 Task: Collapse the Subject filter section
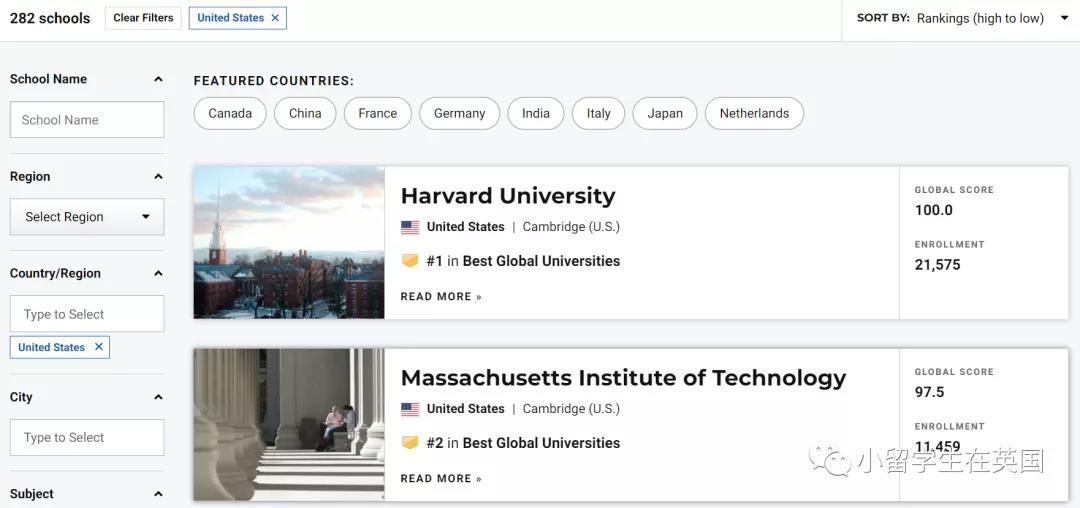click(x=158, y=494)
